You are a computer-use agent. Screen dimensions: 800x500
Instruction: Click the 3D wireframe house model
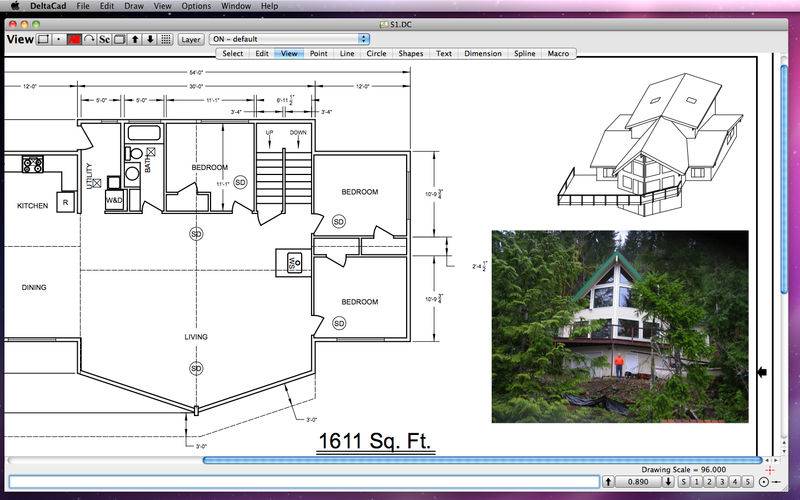point(651,144)
